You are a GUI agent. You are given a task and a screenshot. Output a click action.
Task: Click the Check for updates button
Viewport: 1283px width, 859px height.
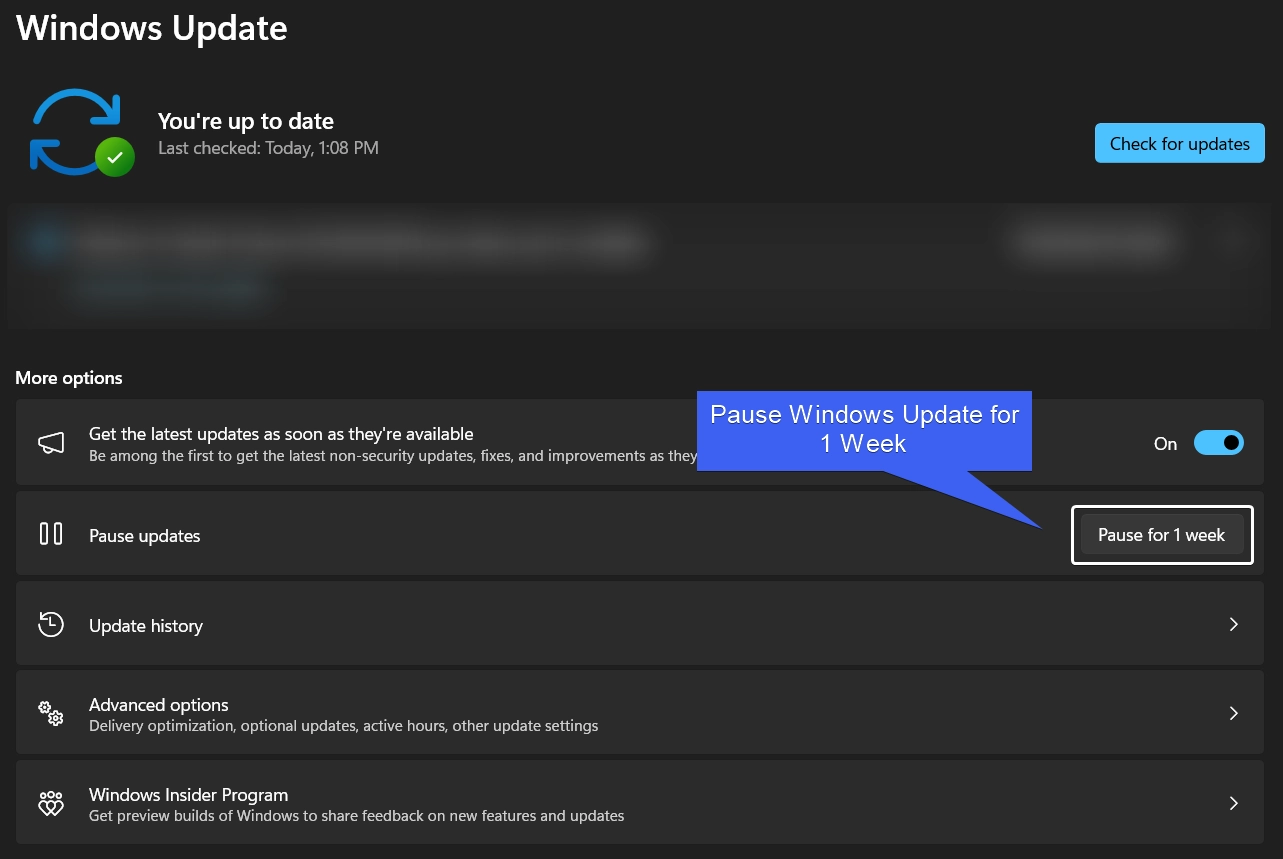coord(1180,143)
